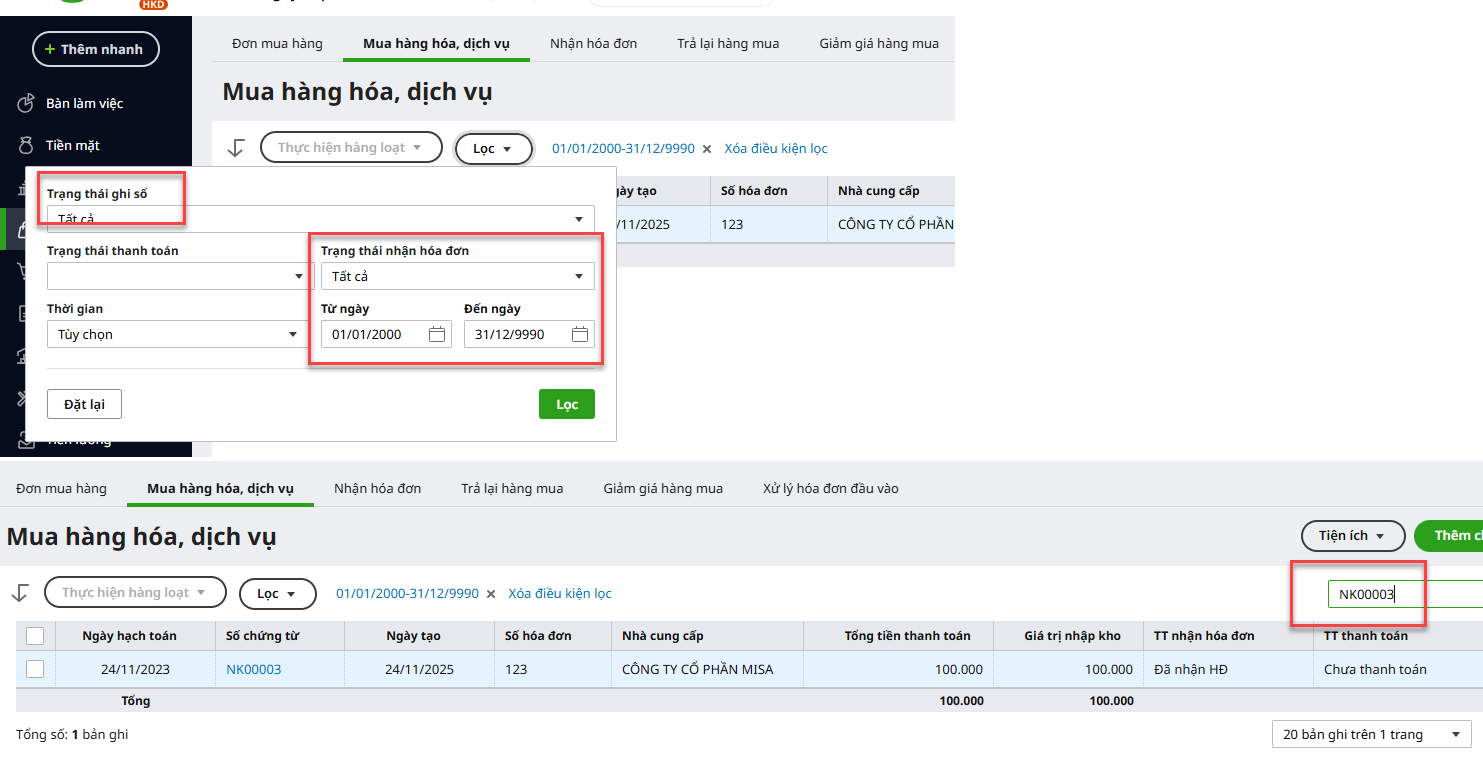Tick the select-all checkbox in the table header
This screenshot has height=766, width=1483.
[x=35, y=636]
